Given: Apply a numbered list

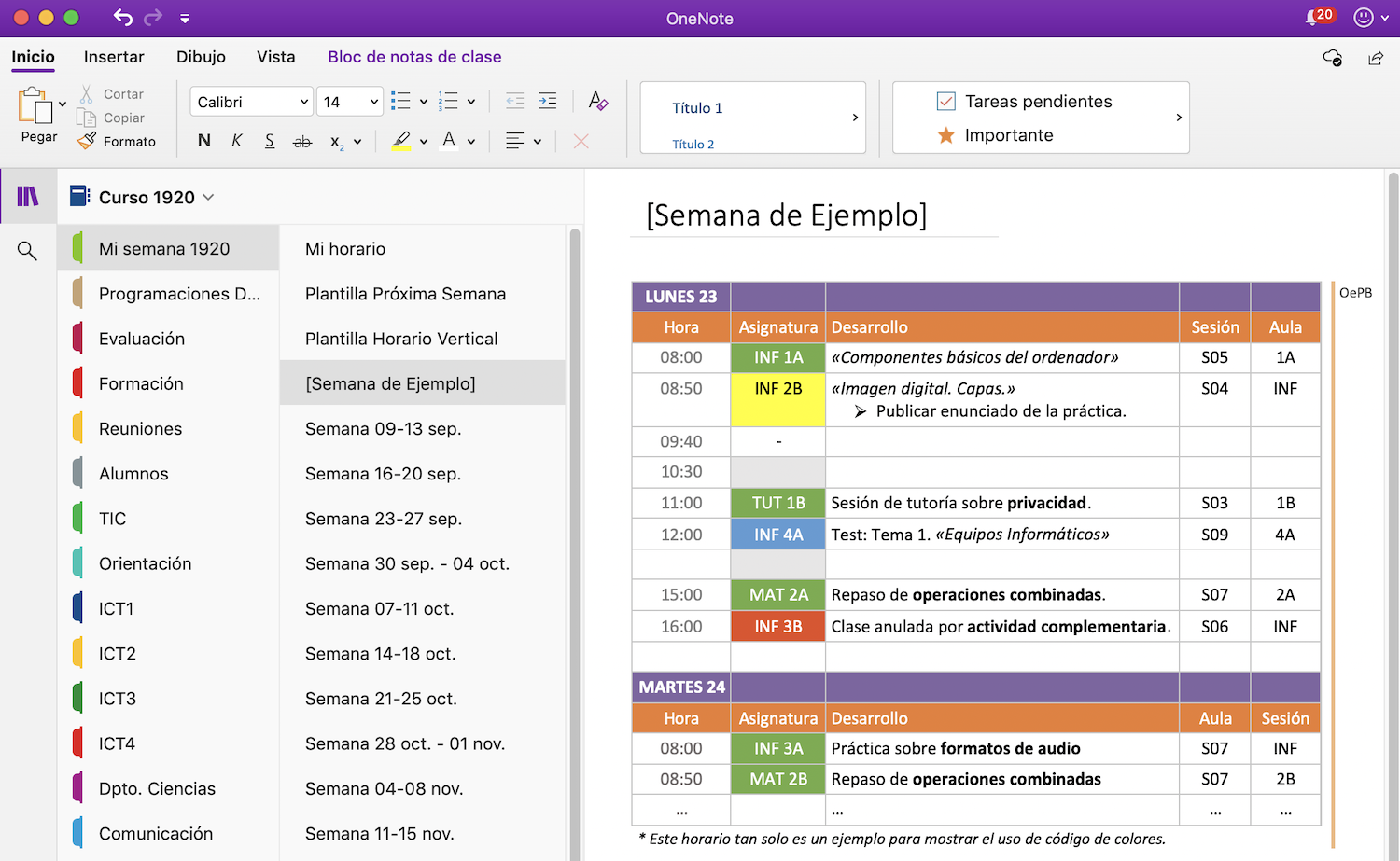Looking at the screenshot, I should click(449, 101).
